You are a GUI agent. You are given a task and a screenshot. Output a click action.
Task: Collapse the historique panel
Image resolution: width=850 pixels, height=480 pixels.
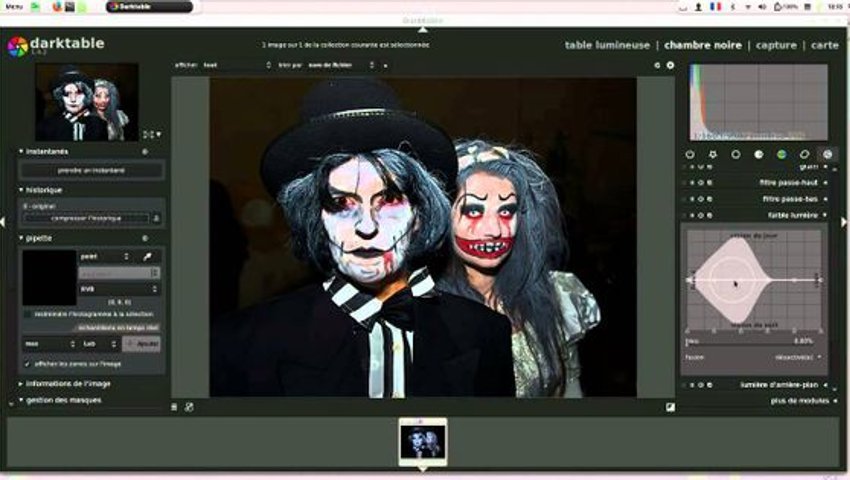(21, 190)
